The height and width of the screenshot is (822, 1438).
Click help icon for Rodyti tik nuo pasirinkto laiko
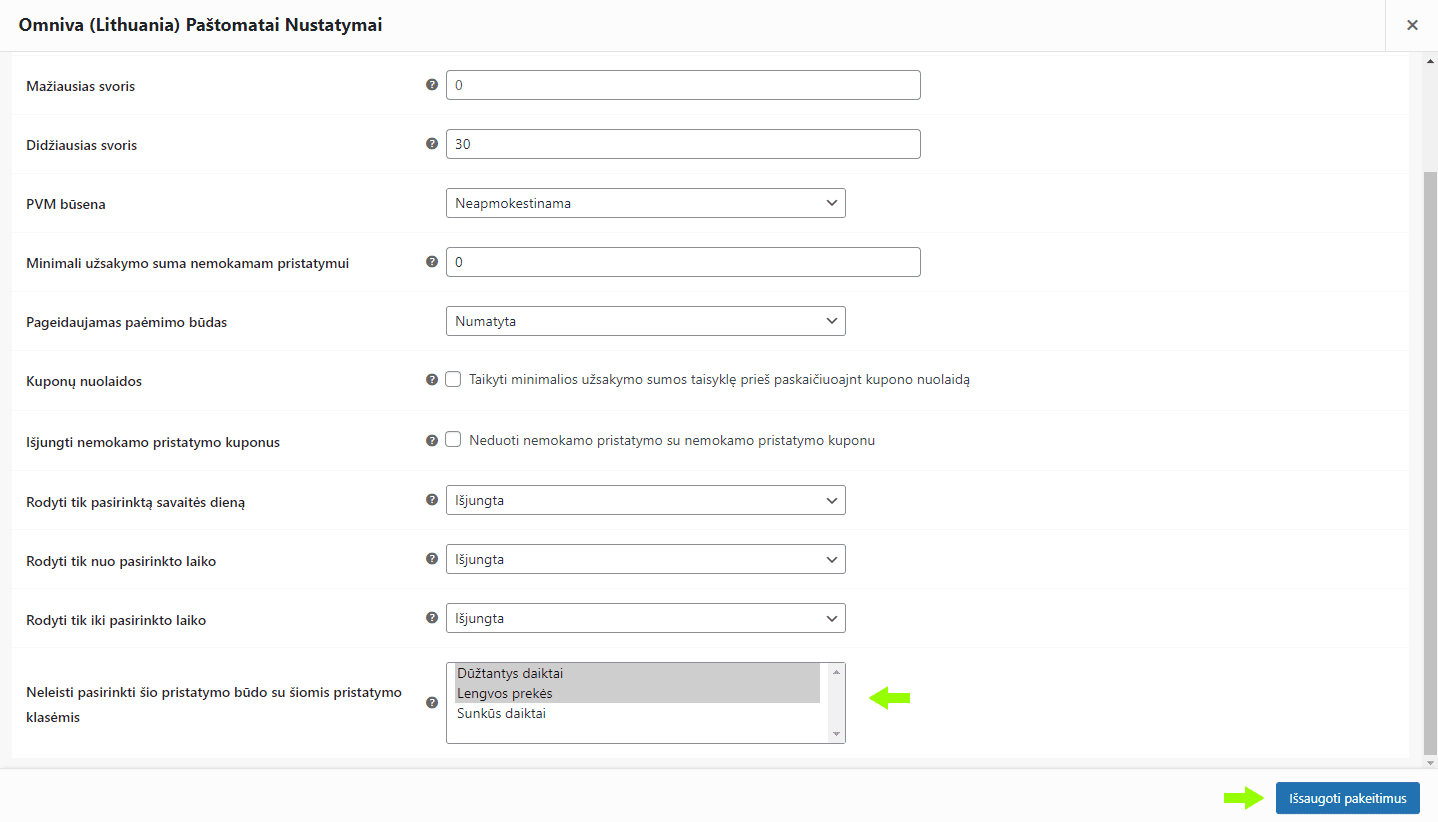point(432,559)
